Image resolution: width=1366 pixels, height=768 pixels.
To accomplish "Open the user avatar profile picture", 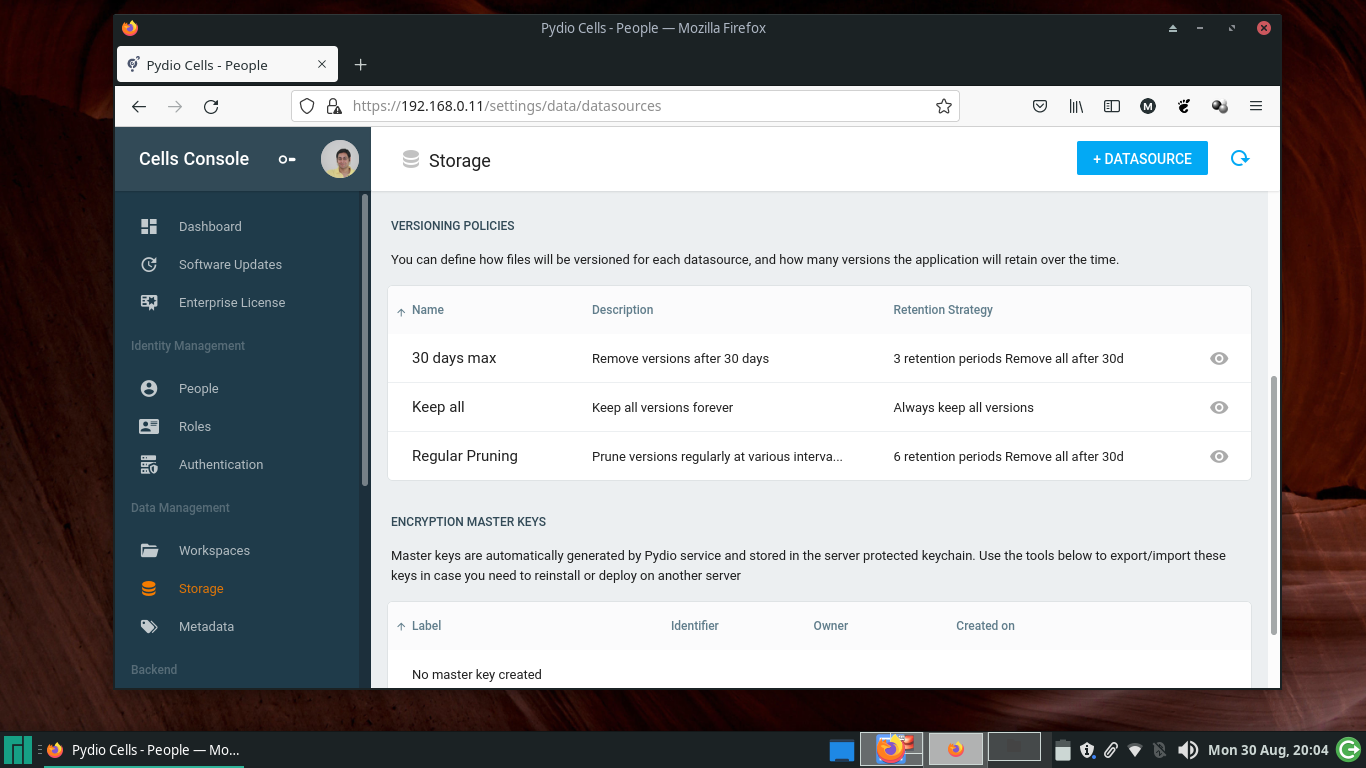I will 340,159.
